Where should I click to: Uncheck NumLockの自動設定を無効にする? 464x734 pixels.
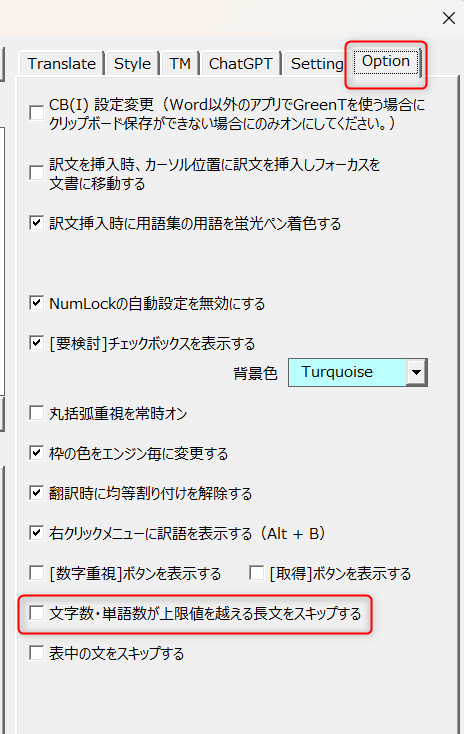pyautogui.click(x=37, y=303)
